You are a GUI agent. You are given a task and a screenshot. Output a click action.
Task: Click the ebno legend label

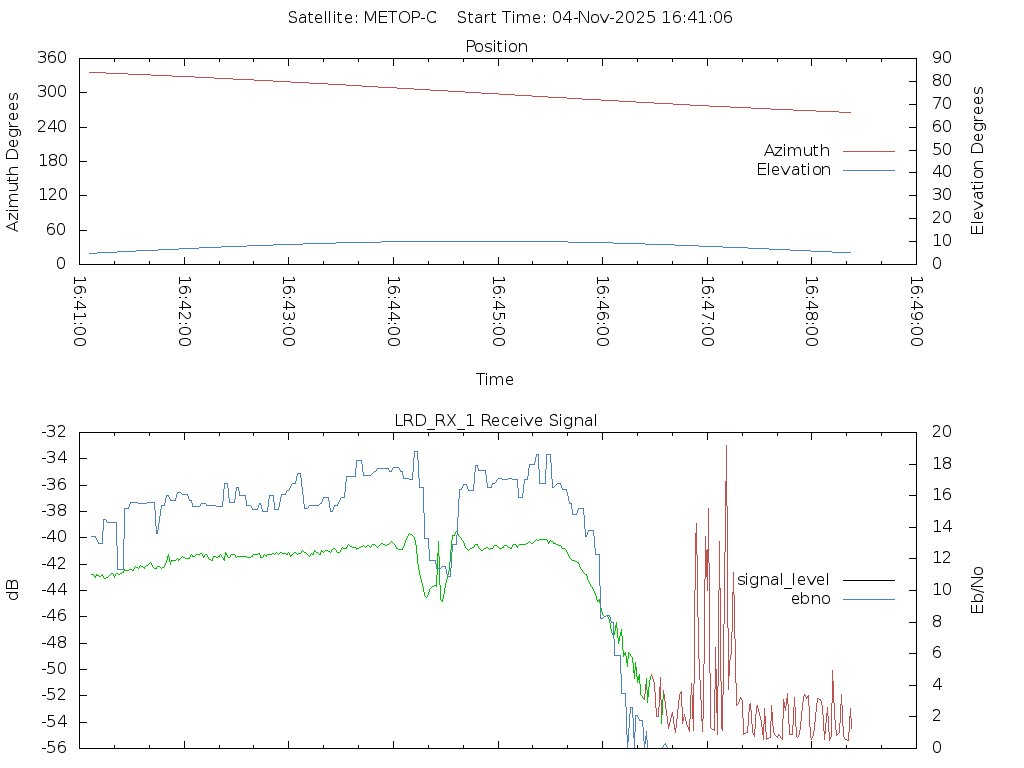click(x=810, y=599)
